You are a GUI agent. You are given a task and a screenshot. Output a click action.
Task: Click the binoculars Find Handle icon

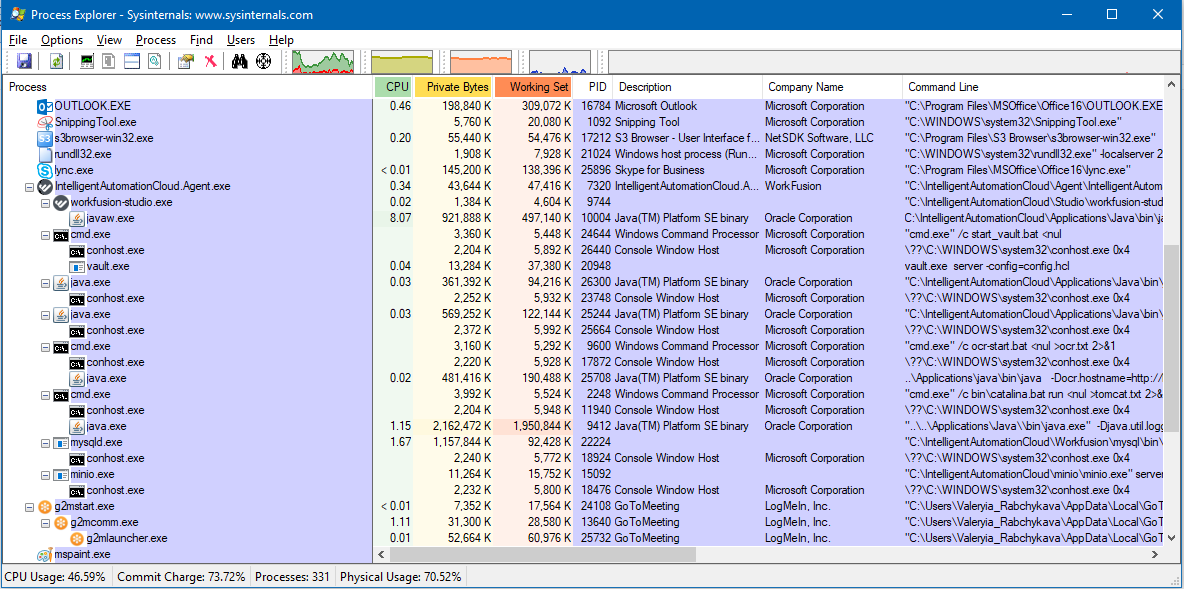coord(240,62)
